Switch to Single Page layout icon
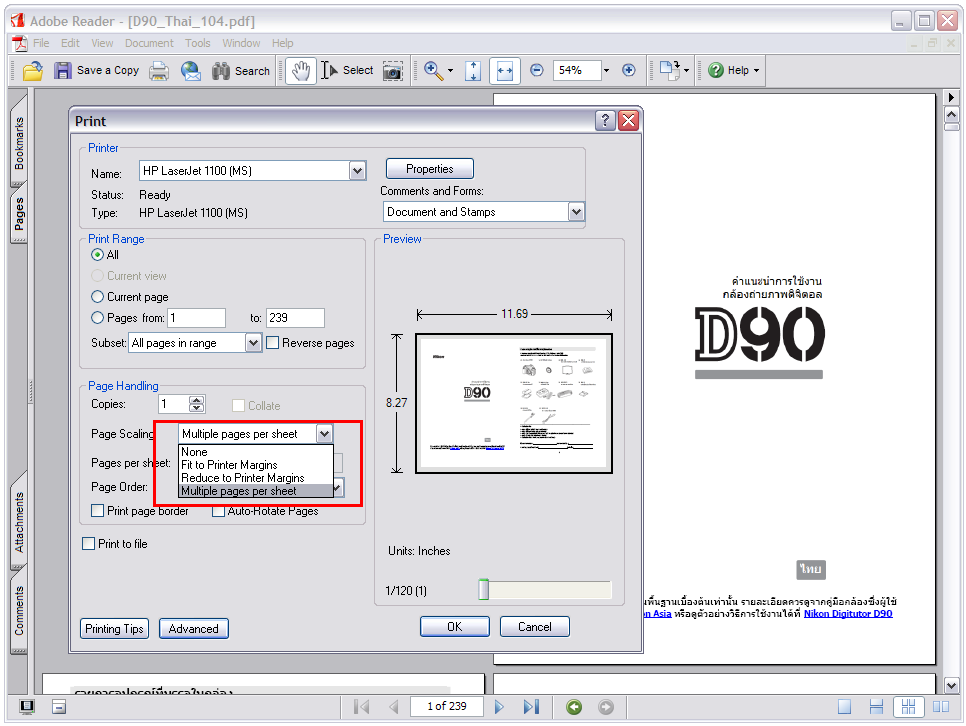Viewport: 966px width, 726px height. (x=844, y=707)
